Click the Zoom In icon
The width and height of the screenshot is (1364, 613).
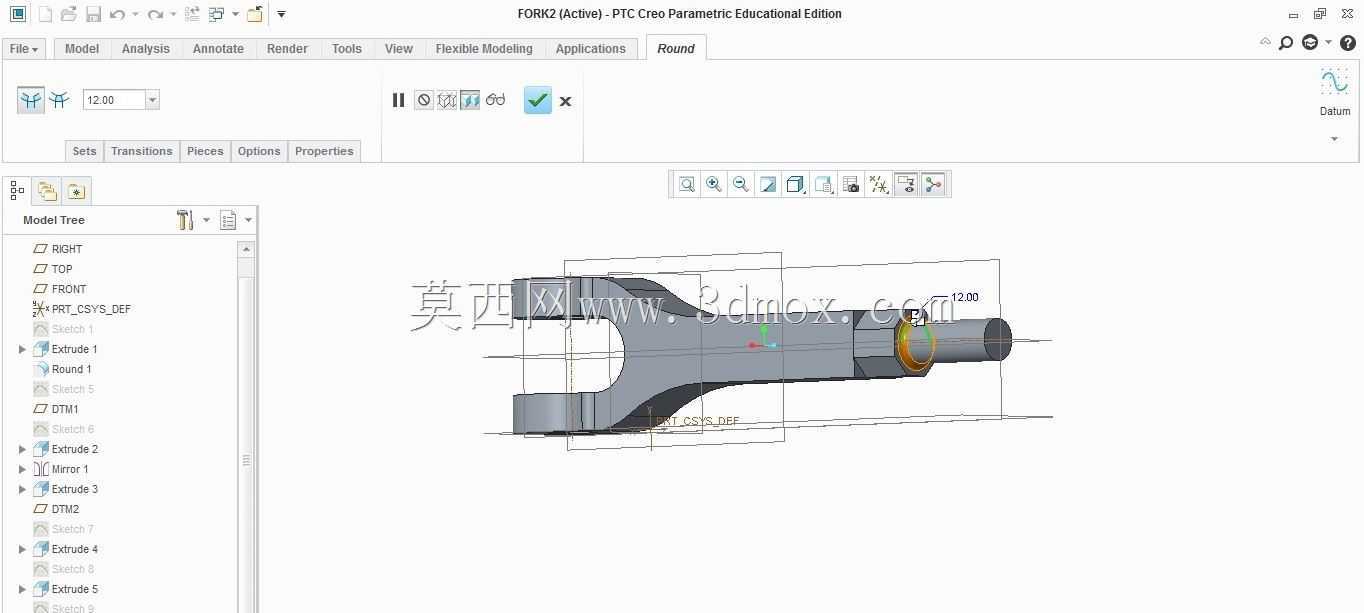tap(714, 184)
